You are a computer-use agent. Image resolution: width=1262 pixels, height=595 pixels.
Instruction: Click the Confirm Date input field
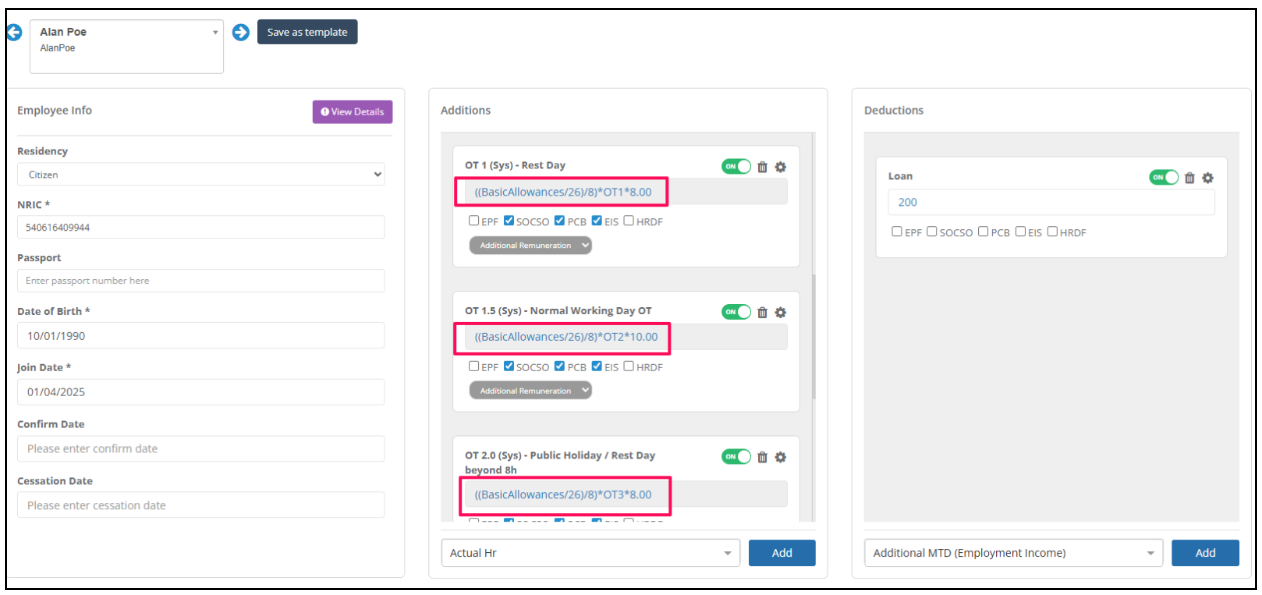click(201, 449)
